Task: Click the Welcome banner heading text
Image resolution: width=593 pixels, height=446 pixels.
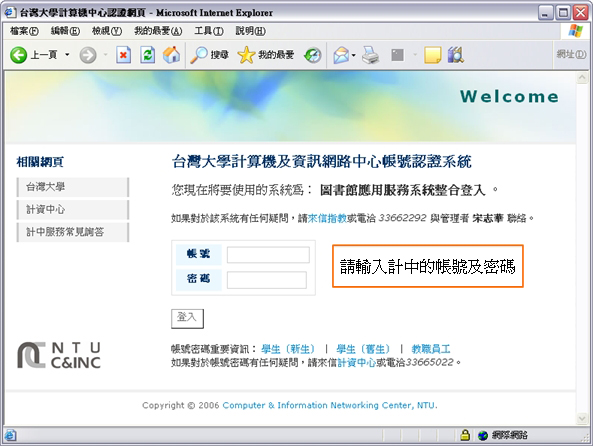Action: (509, 96)
